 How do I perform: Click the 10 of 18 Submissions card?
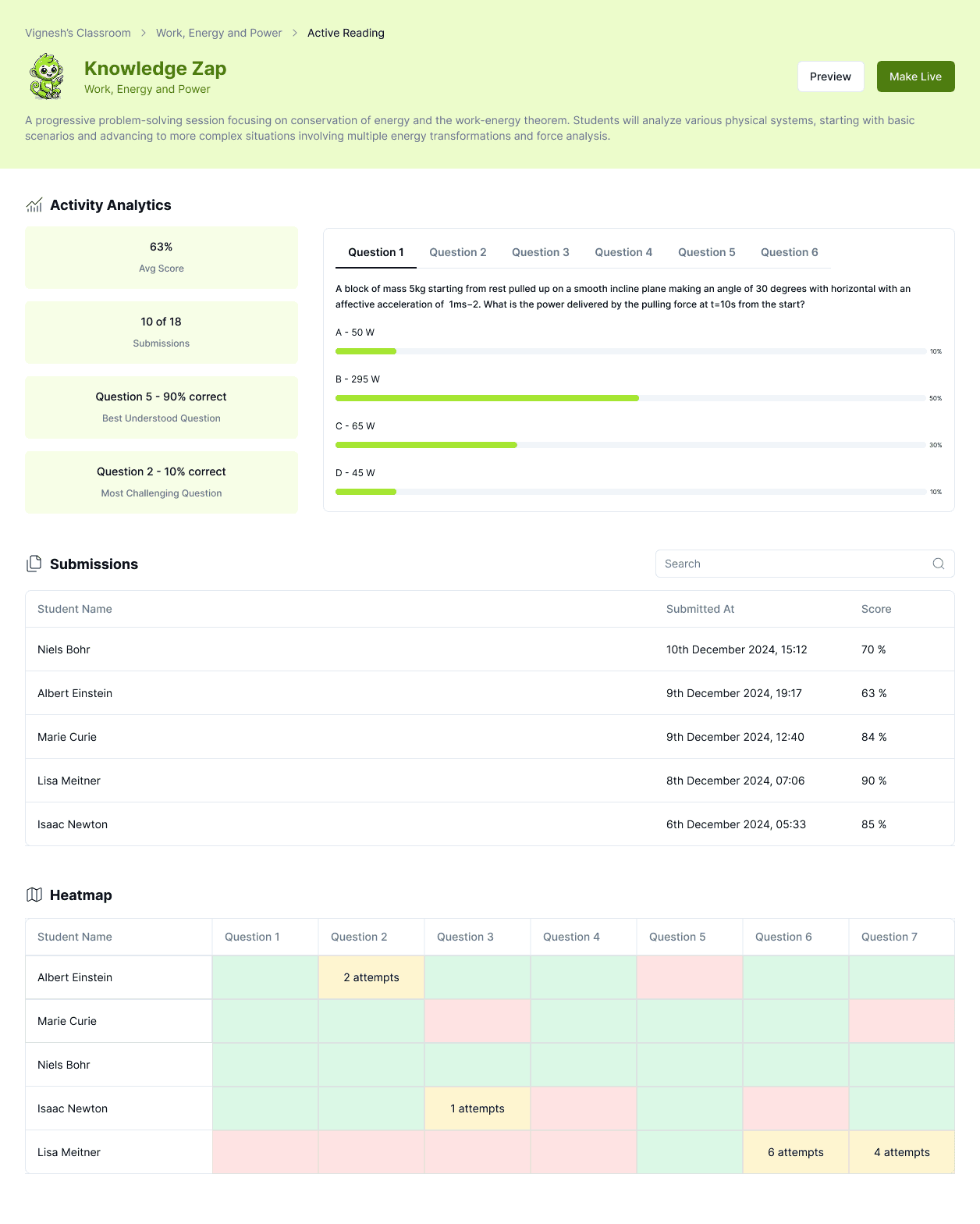click(162, 333)
